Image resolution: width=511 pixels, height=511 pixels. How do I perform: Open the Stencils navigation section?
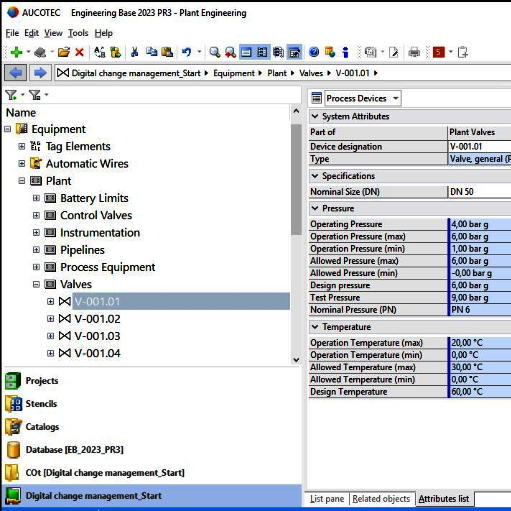point(41,404)
